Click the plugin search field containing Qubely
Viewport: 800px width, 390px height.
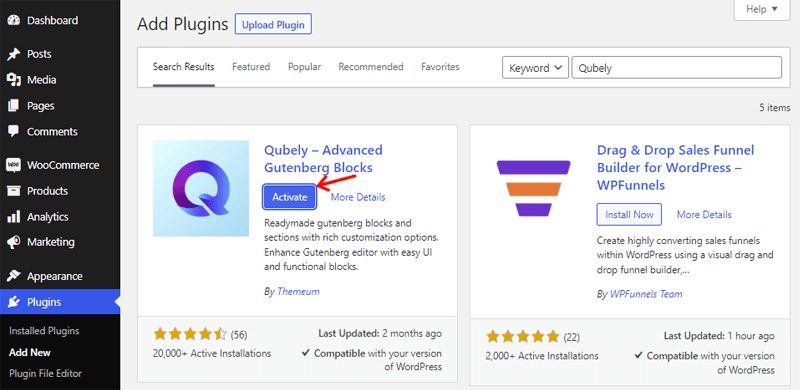tap(677, 68)
